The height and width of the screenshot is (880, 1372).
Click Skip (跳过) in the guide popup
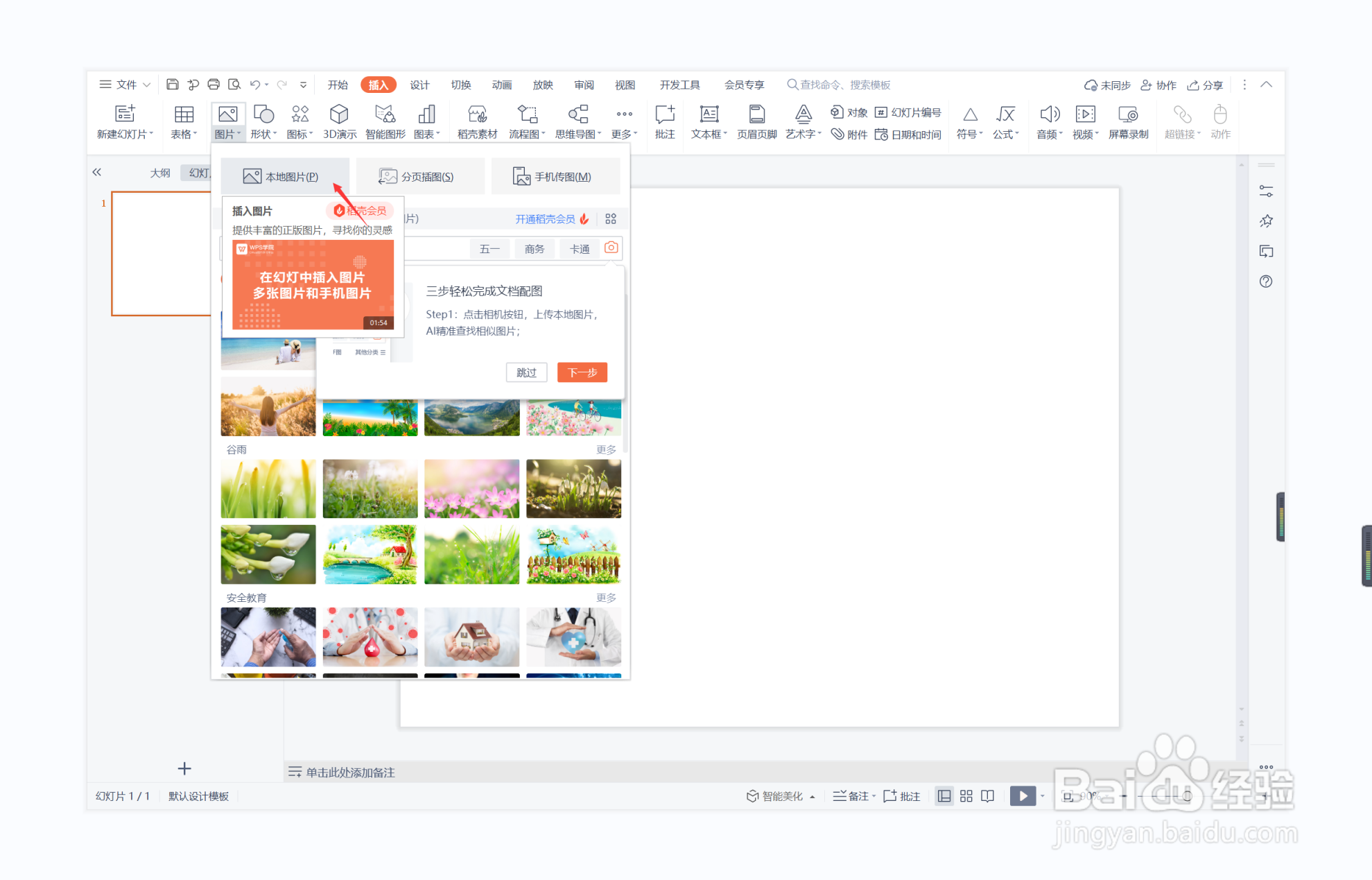point(526,372)
